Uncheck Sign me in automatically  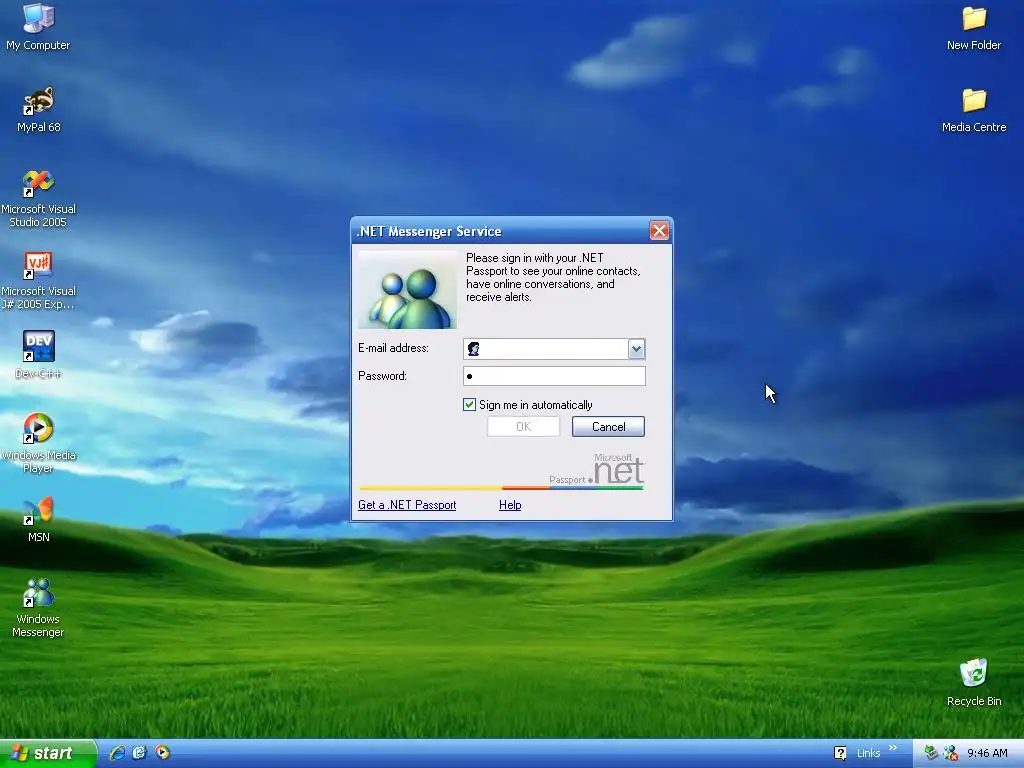click(469, 405)
